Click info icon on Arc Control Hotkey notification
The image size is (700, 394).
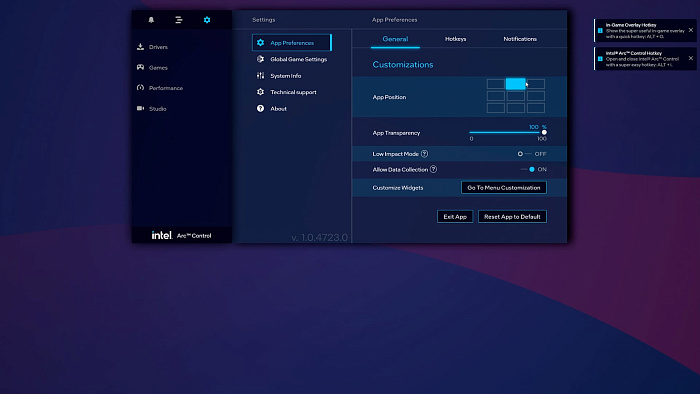tap(600, 58)
